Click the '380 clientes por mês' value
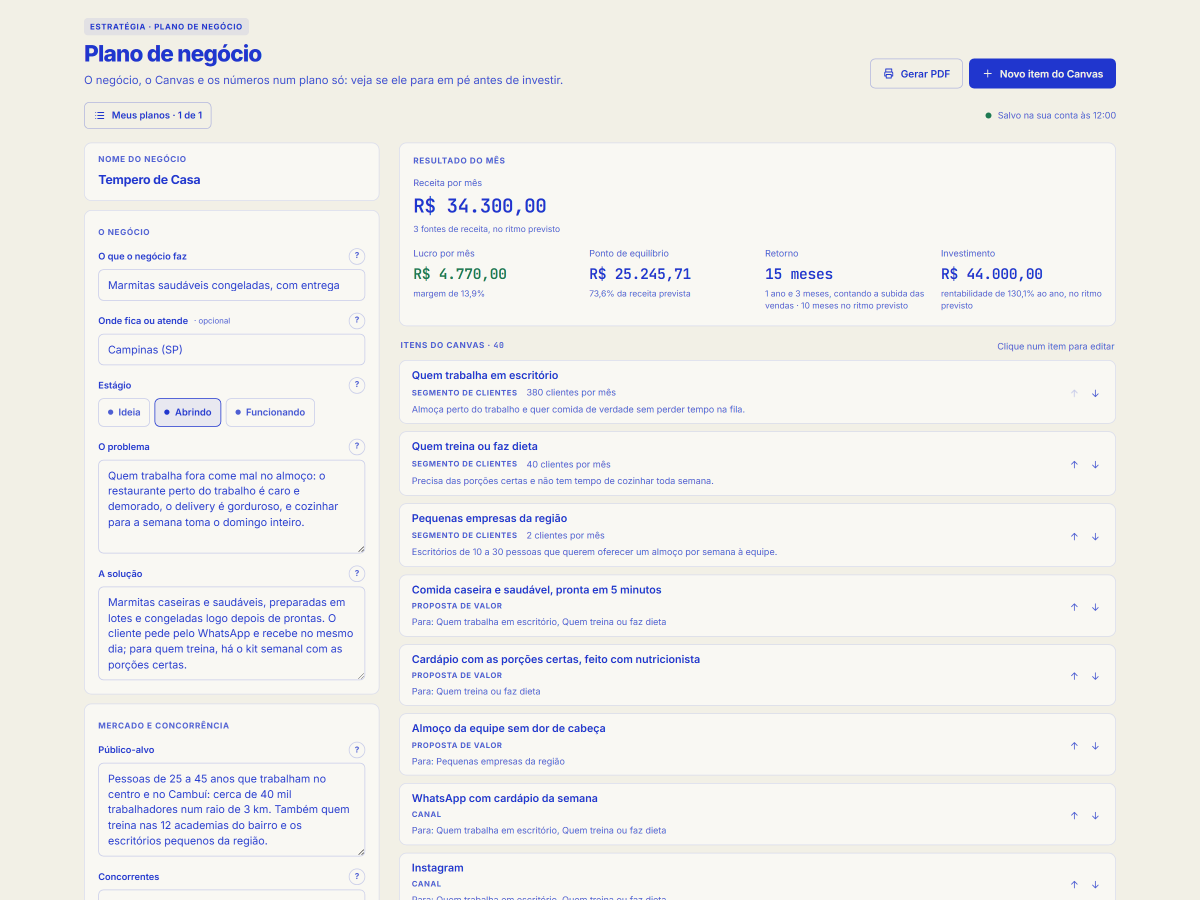This screenshot has width=1200, height=900. pyautogui.click(x=571, y=393)
